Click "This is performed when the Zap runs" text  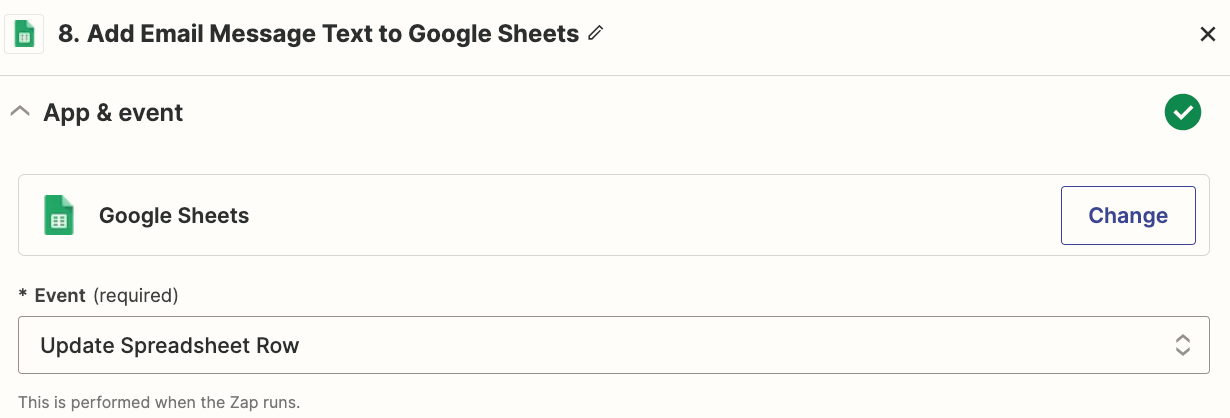(x=159, y=403)
